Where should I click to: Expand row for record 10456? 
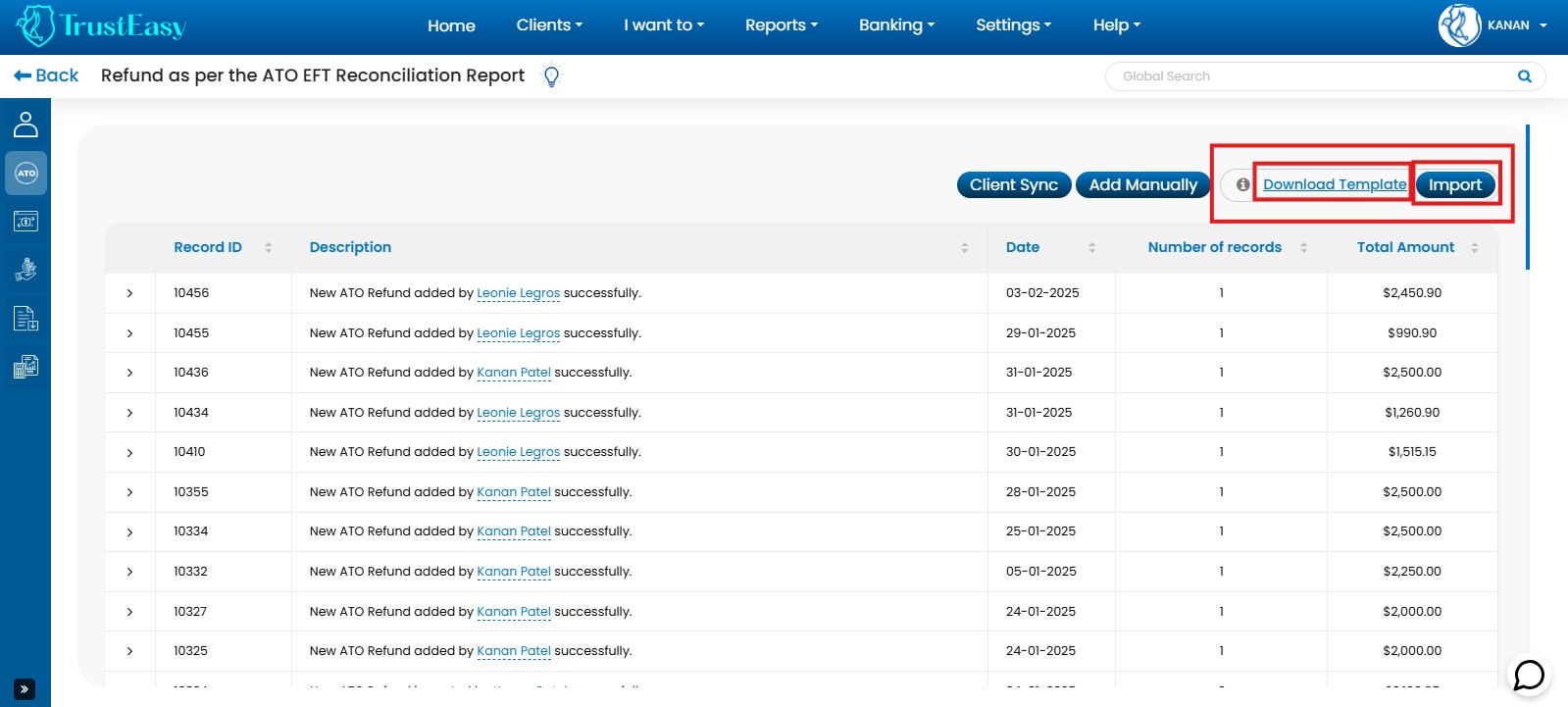click(x=129, y=293)
